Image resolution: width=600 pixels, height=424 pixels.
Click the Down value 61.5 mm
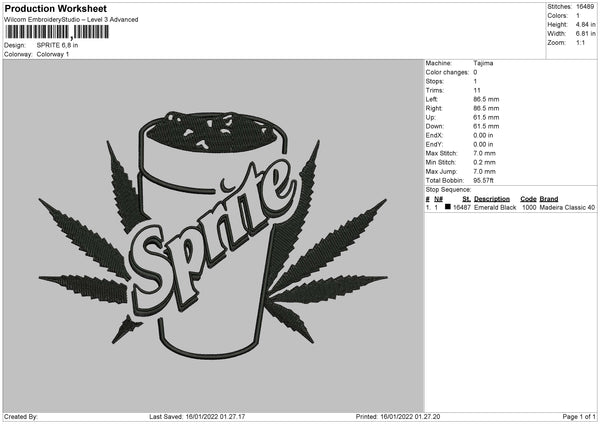(486, 126)
